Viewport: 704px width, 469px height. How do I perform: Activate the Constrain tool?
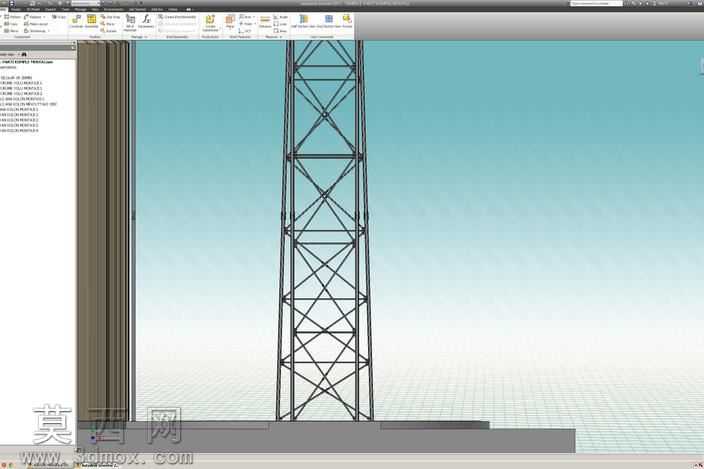click(76, 22)
